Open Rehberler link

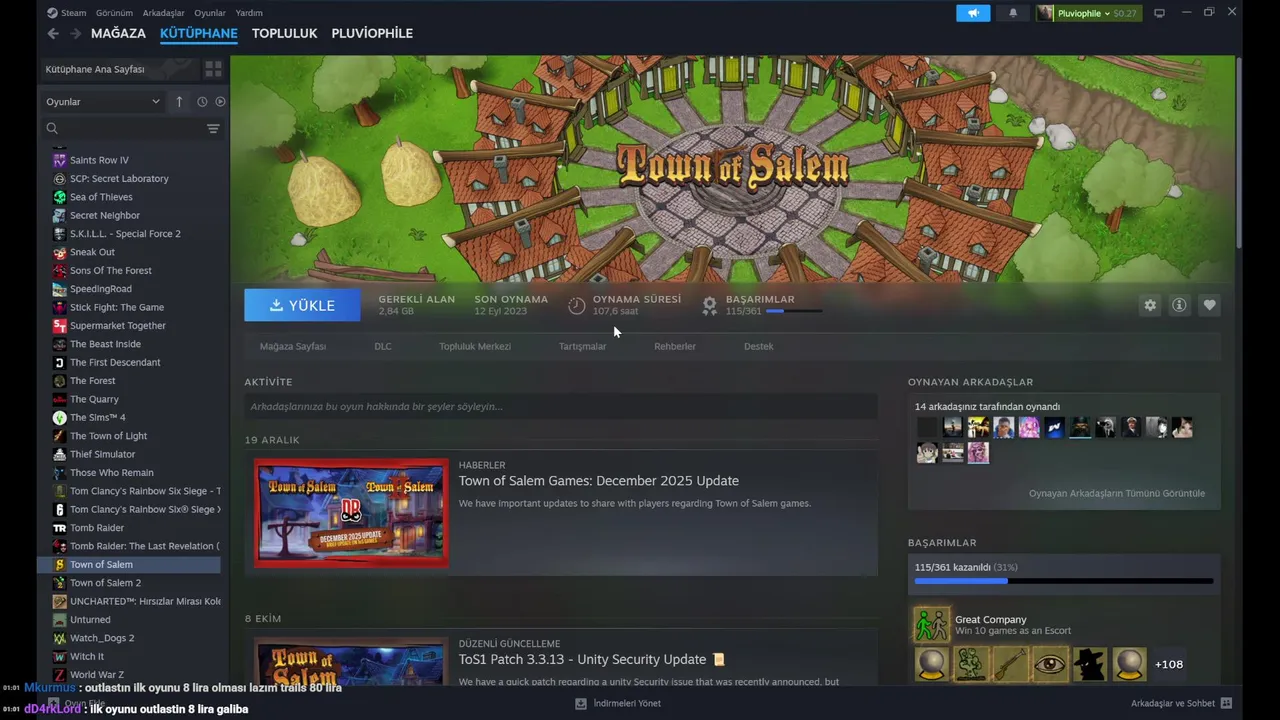click(x=675, y=346)
